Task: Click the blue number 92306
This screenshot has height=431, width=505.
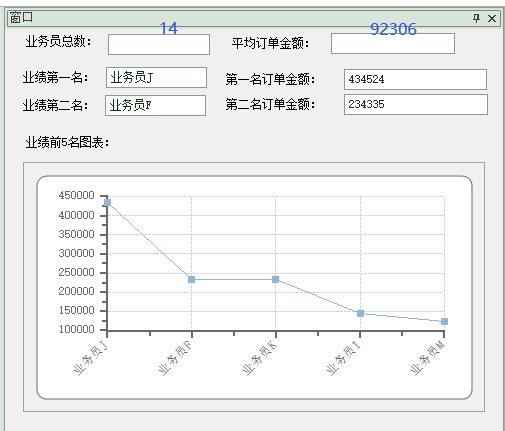Action: click(393, 29)
